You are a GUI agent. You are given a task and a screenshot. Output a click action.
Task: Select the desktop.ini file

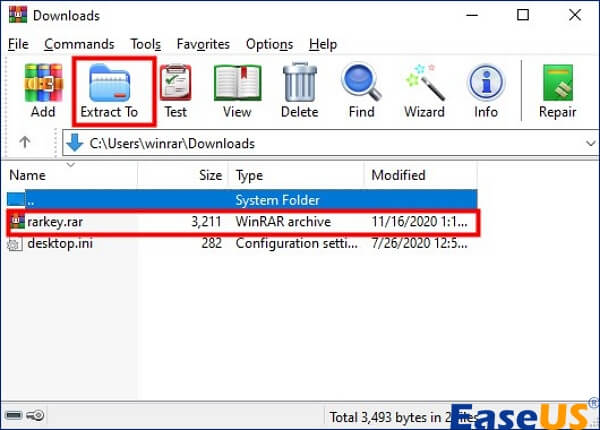pos(59,242)
